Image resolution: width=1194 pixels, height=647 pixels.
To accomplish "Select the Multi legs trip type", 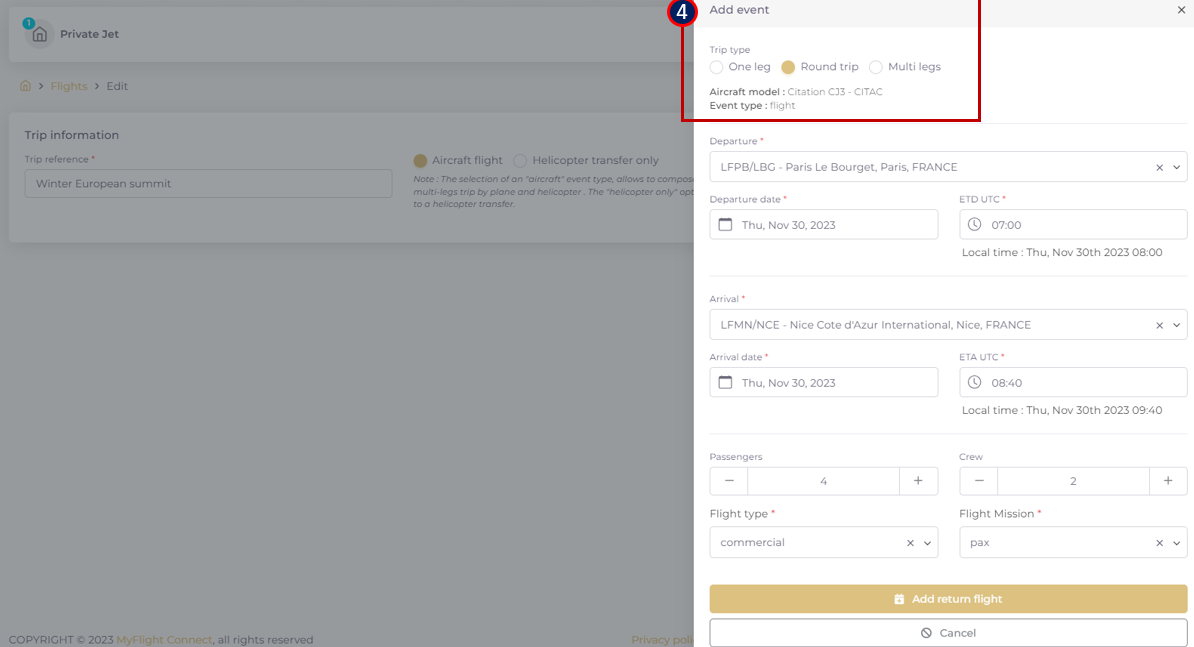I will (x=876, y=67).
